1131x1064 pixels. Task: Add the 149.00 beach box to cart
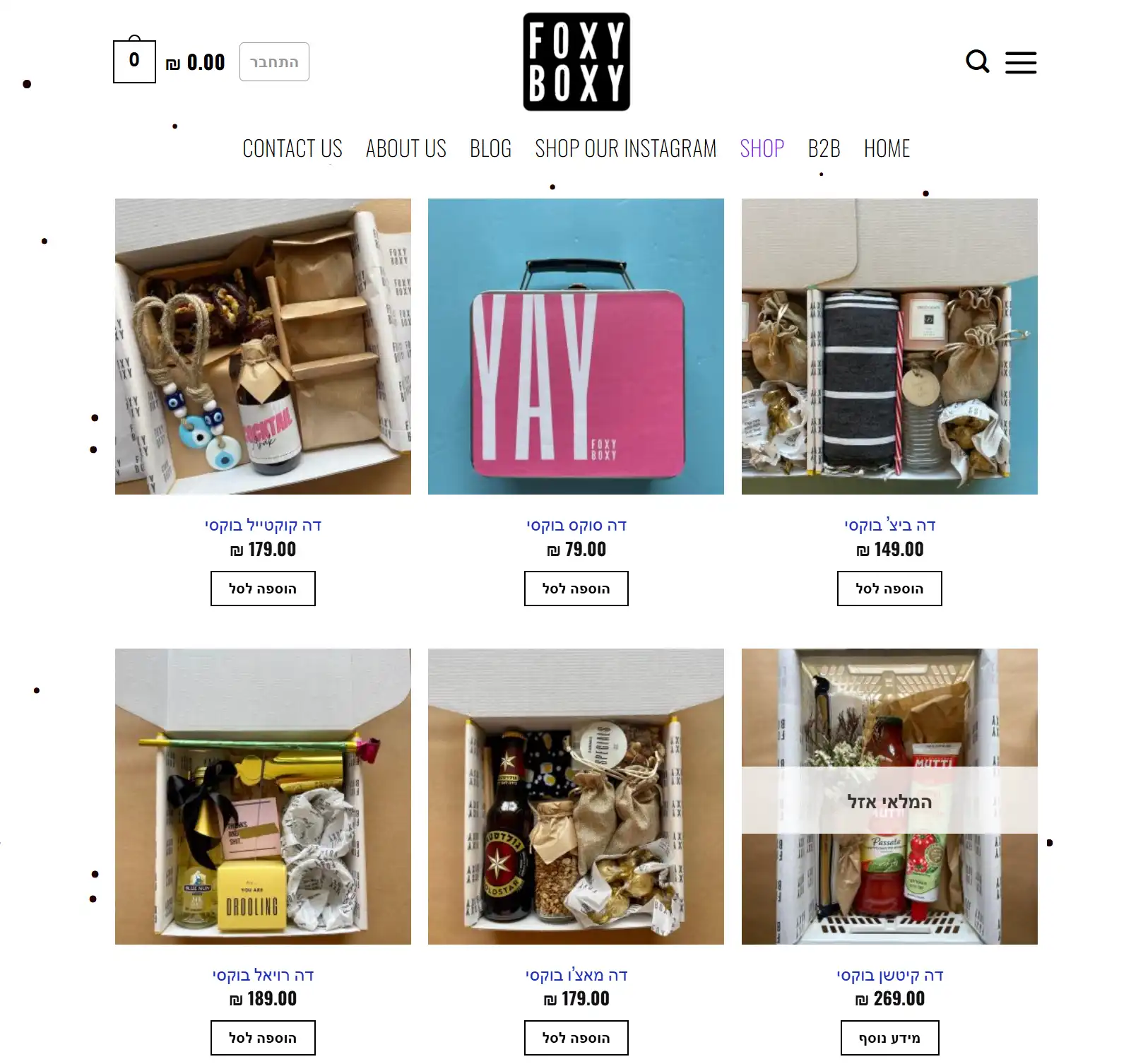[889, 589]
